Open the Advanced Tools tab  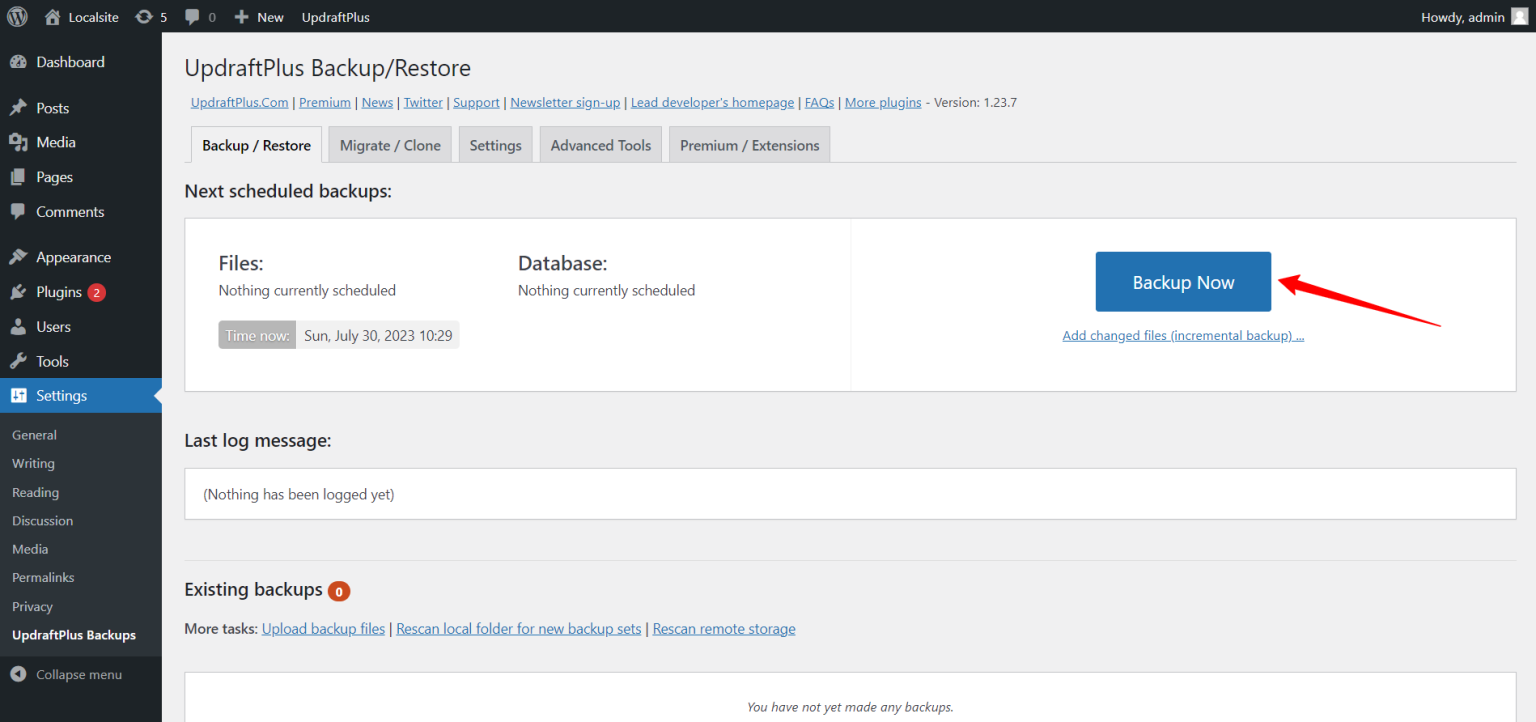pyautogui.click(x=600, y=144)
